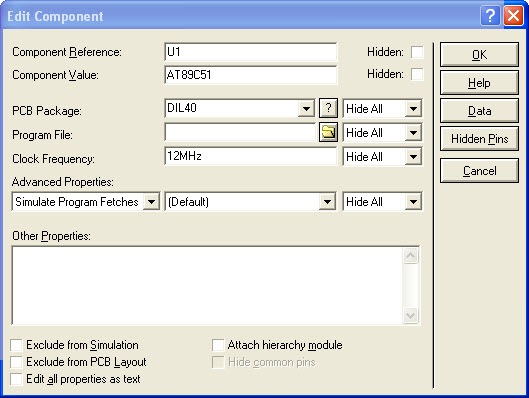Enable Exclude from PCB Layout

pyautogui.click(x=16, y=362)
